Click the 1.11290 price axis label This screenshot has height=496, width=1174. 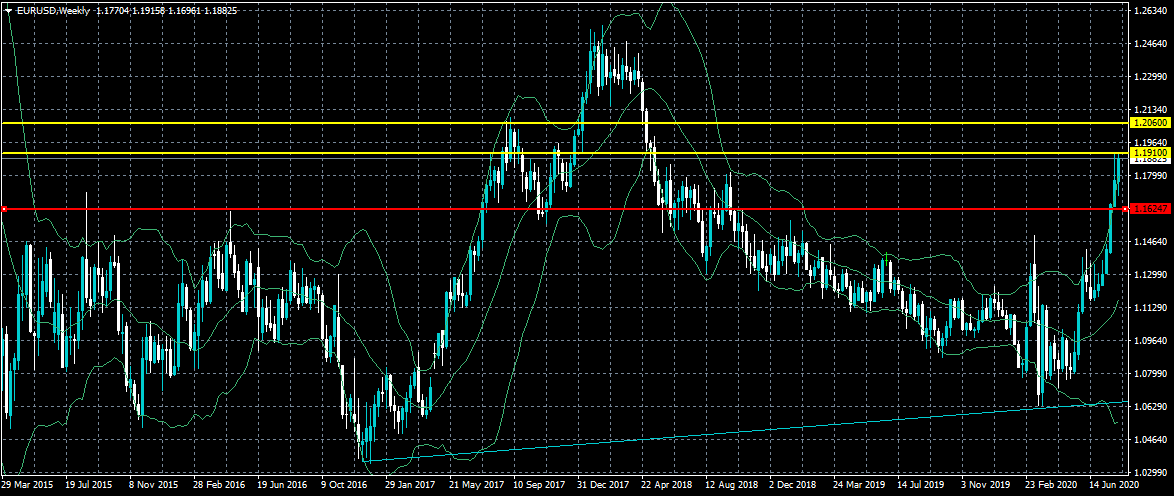[1150, 308]
